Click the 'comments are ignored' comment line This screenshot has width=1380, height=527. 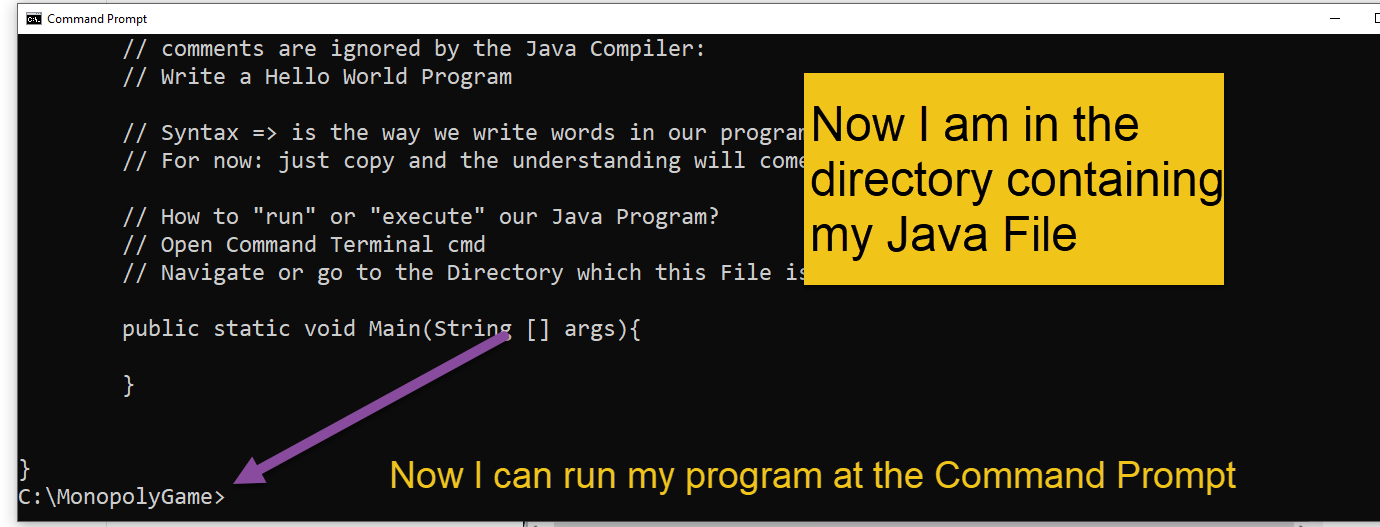coord(414,49)
